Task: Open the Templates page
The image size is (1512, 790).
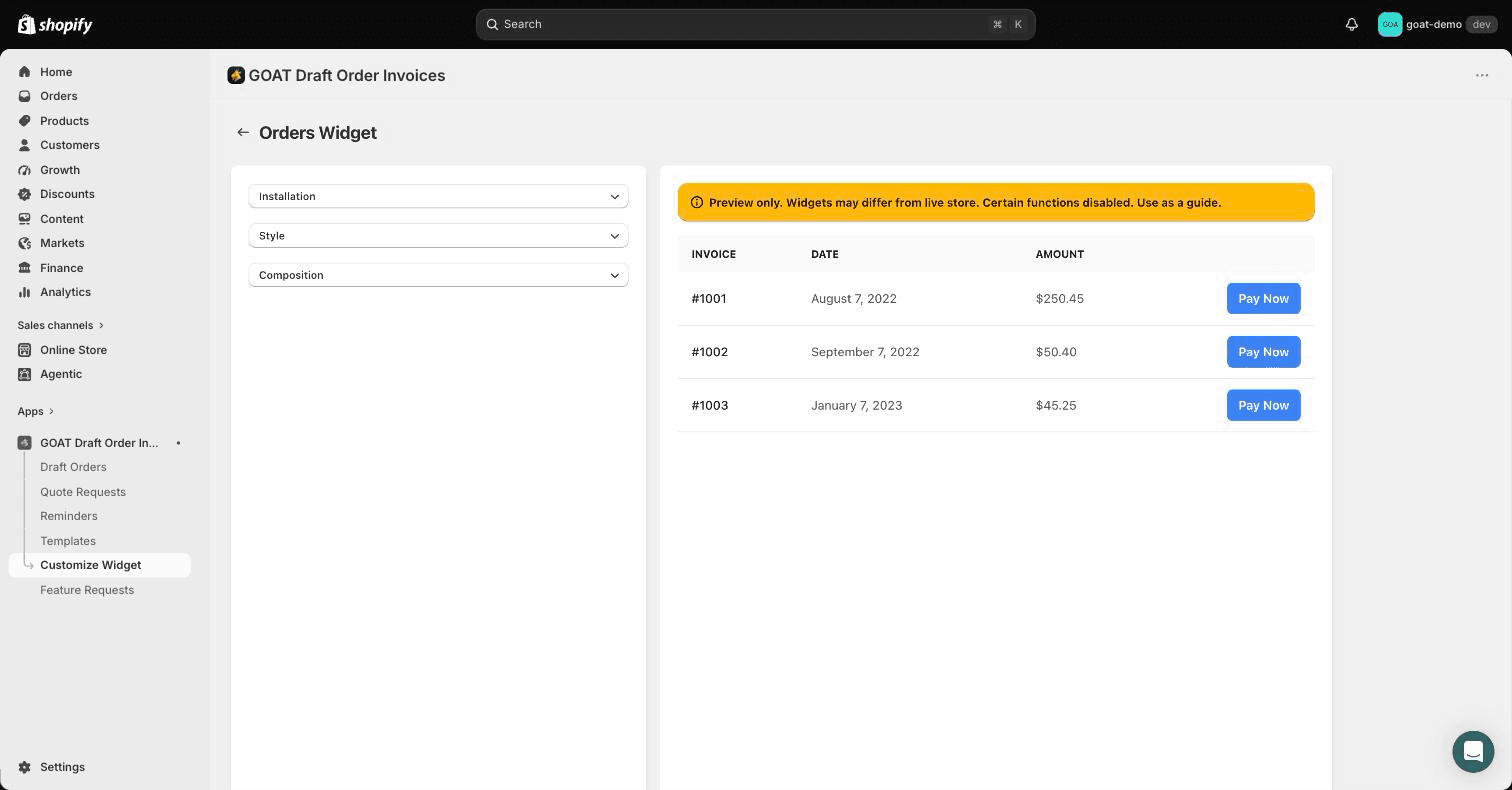Action: pyautogui.click(x=68, y=541)
